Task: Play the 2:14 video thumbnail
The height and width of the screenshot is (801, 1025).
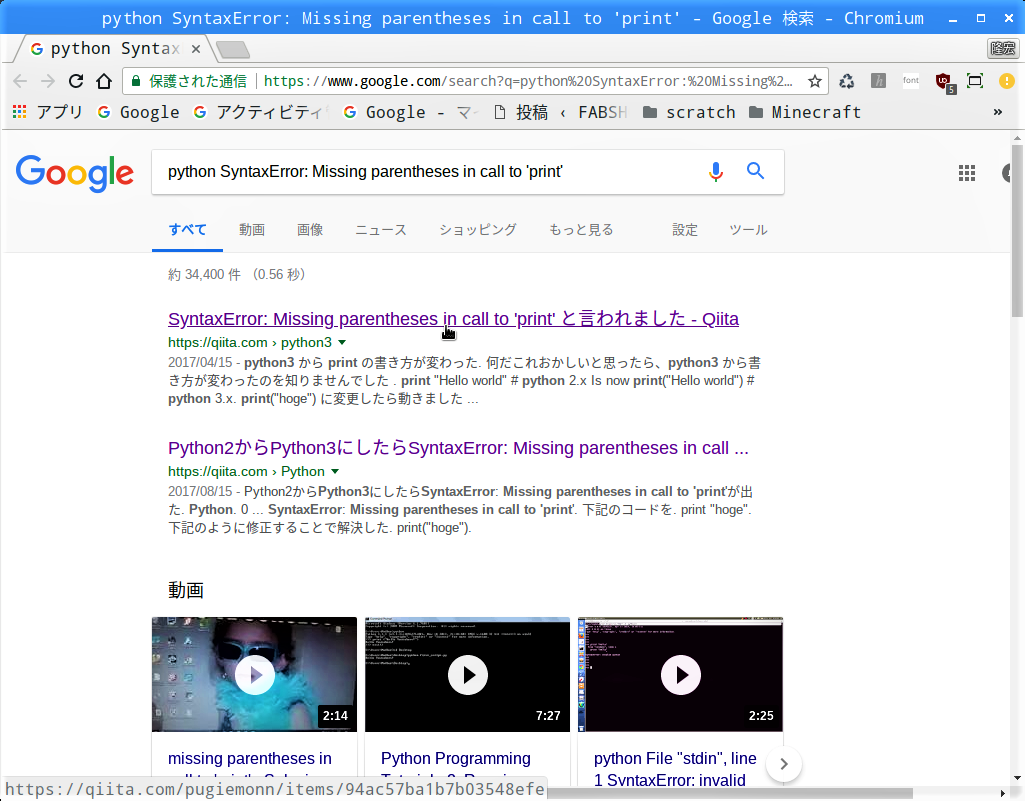Action: coord(254,674)
